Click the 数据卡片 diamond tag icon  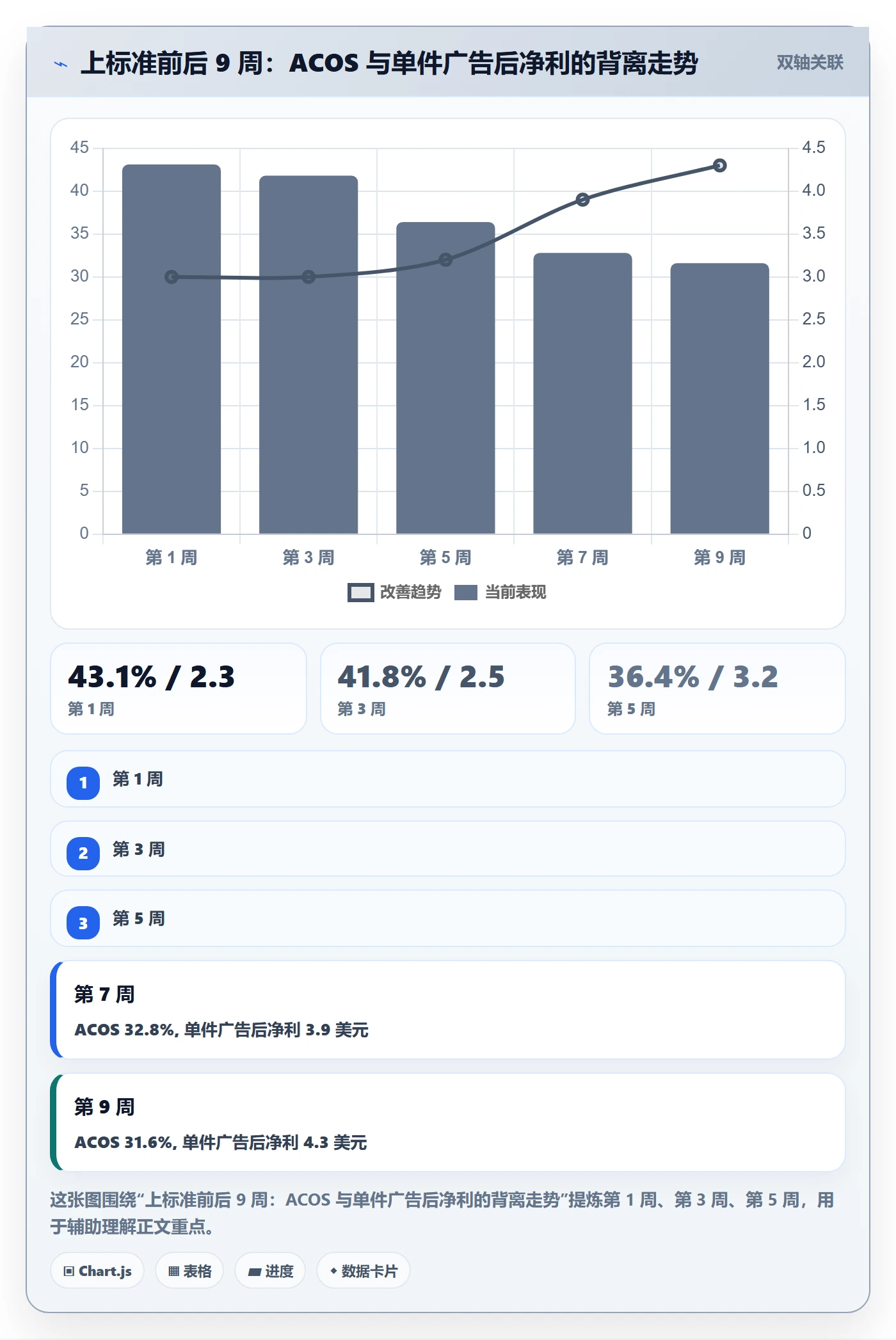click(x=333, y=1271)
